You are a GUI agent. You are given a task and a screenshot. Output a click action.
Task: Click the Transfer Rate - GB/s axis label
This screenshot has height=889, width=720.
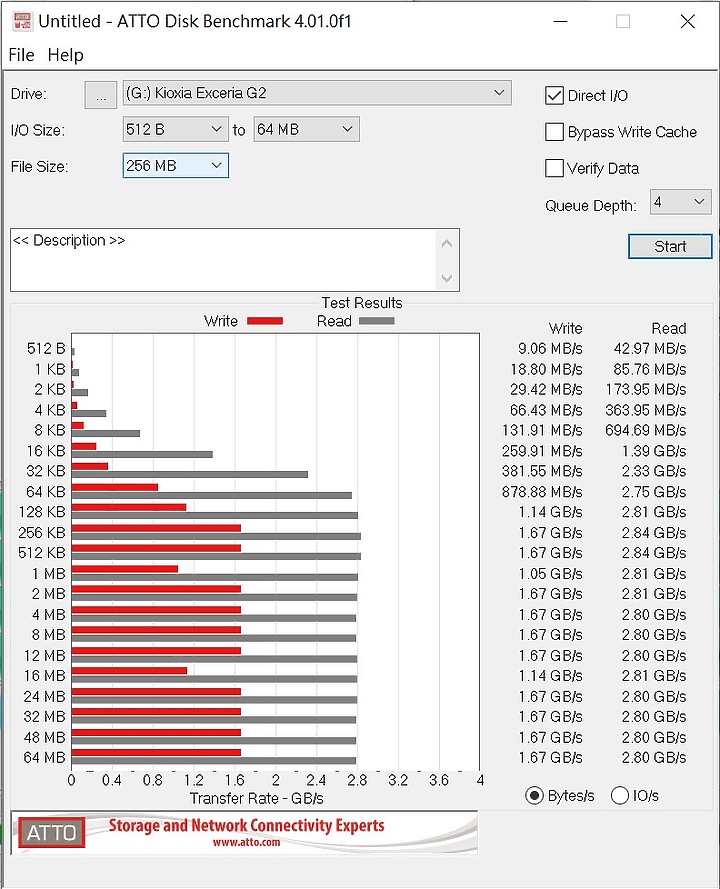tap(256, 798)
